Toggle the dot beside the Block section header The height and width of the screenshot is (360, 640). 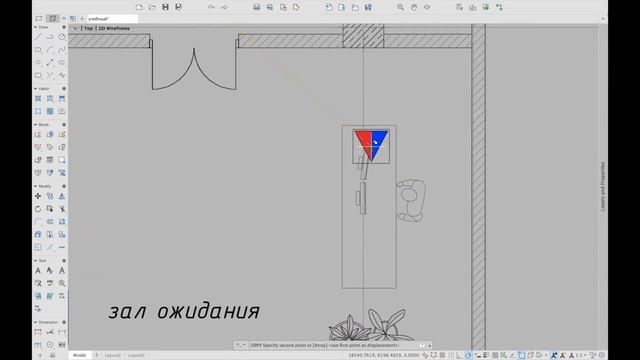(x=64, y=124)
